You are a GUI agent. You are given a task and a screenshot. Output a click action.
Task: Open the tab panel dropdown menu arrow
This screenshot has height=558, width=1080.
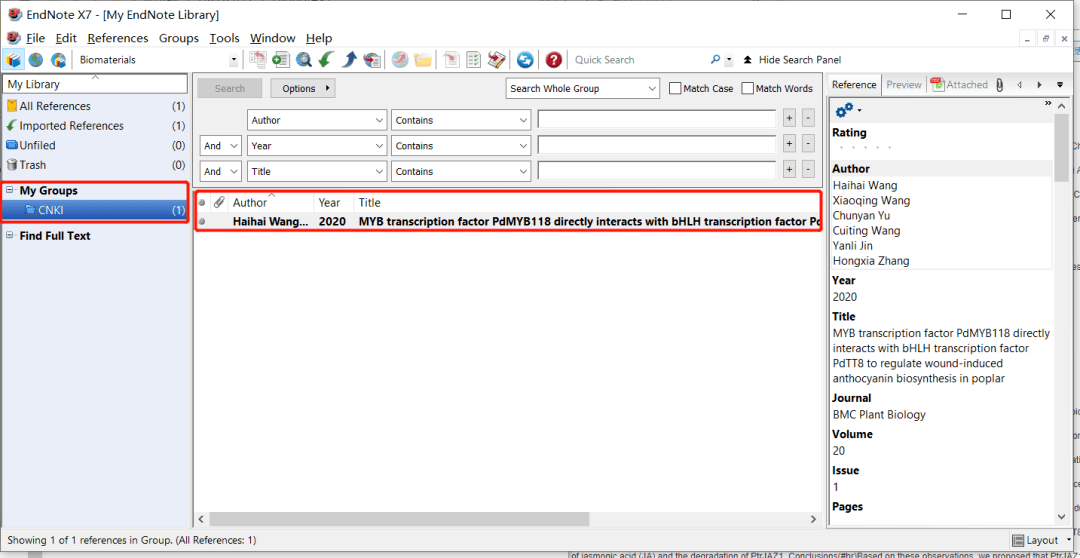click(1060, 85)
